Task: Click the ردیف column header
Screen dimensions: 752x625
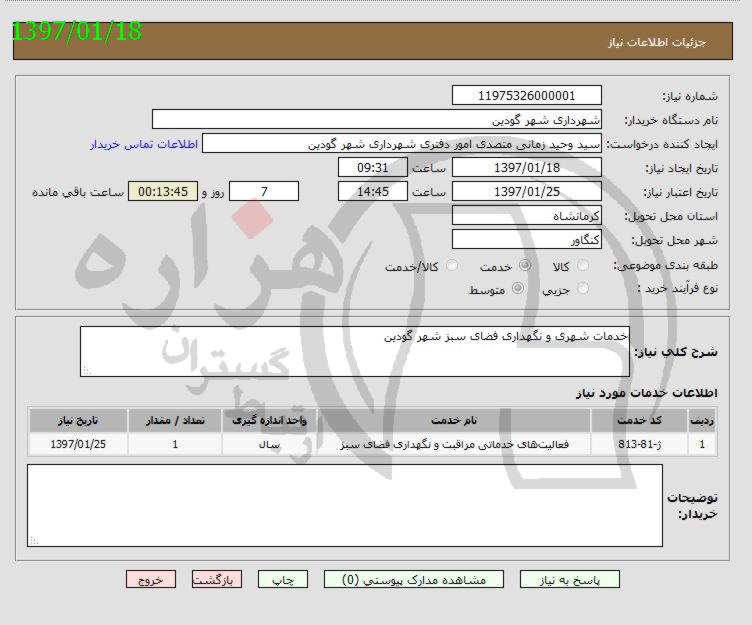Action: coord(702,421)
